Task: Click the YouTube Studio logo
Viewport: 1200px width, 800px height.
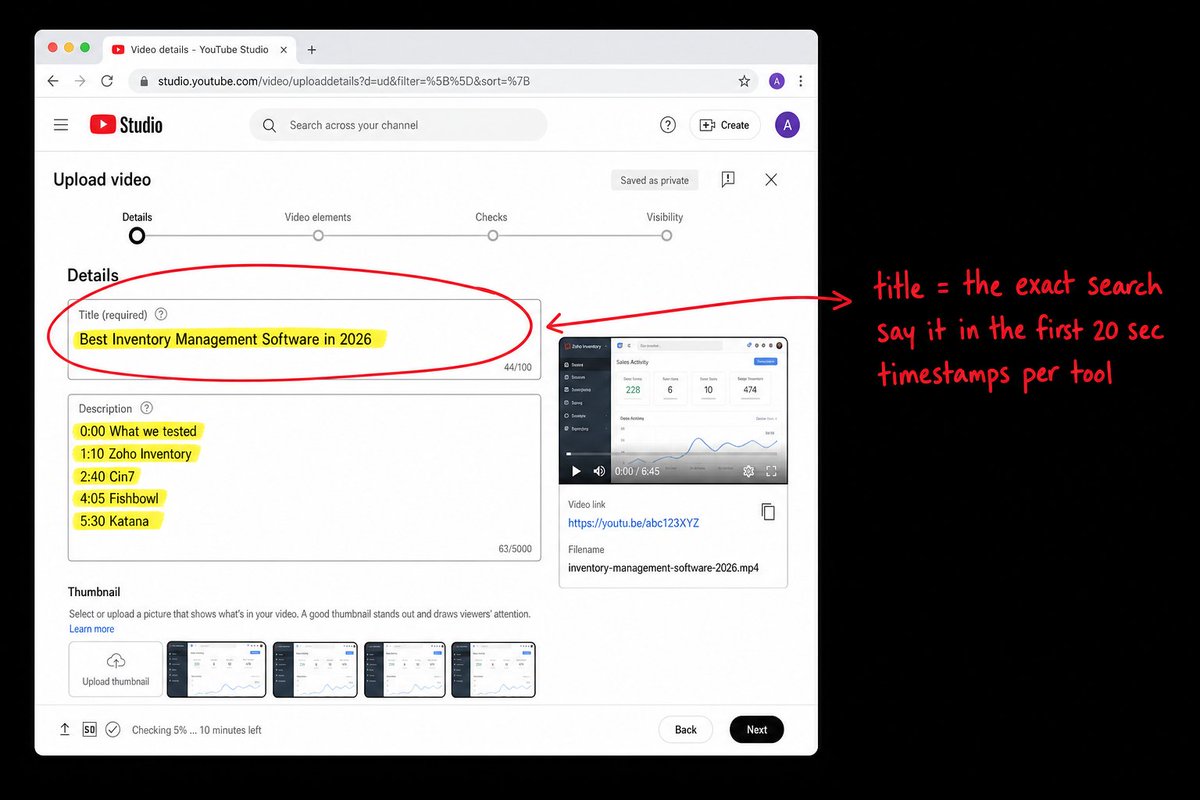Action: click(126, 125)
